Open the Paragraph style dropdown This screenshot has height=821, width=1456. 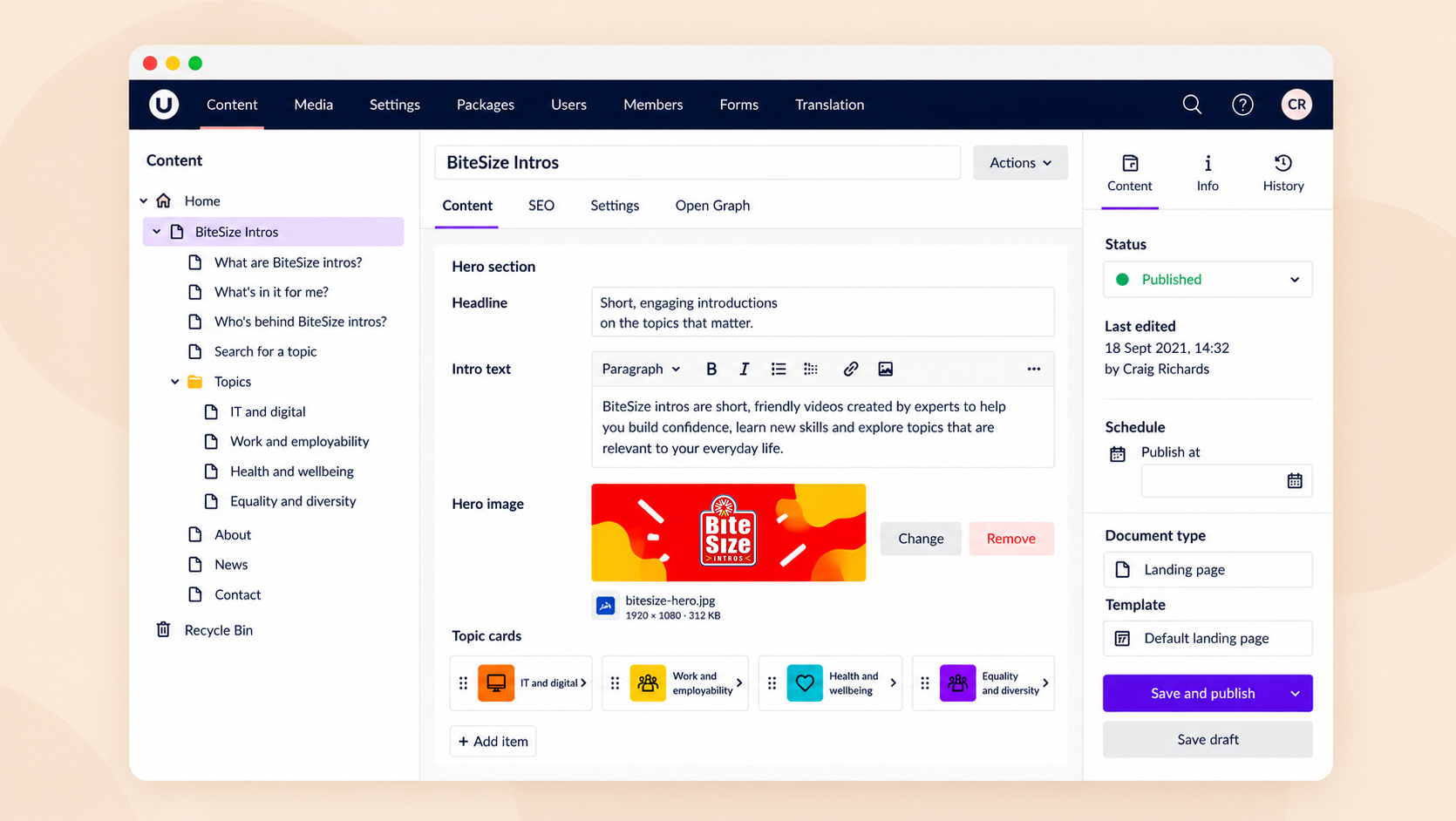point(641,369)
